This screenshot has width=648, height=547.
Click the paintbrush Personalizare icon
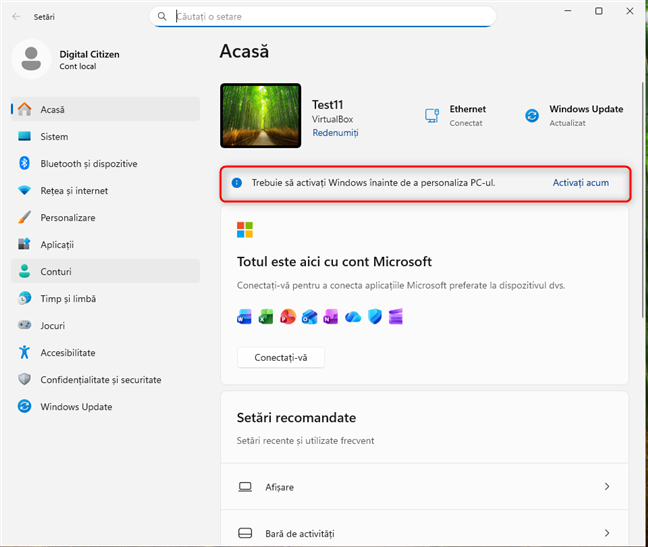(x=24, y=217)
